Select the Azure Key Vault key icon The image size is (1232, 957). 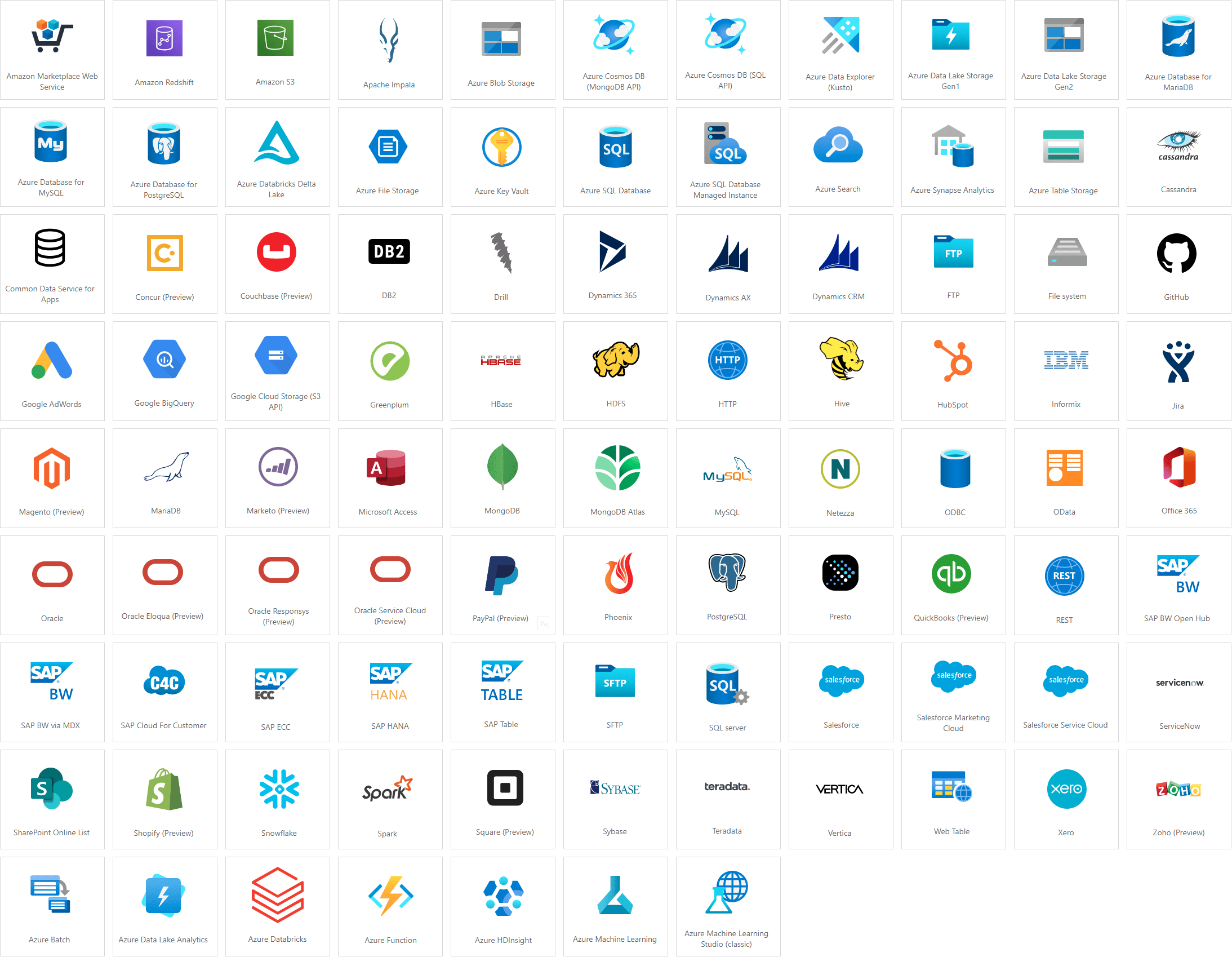501,147
